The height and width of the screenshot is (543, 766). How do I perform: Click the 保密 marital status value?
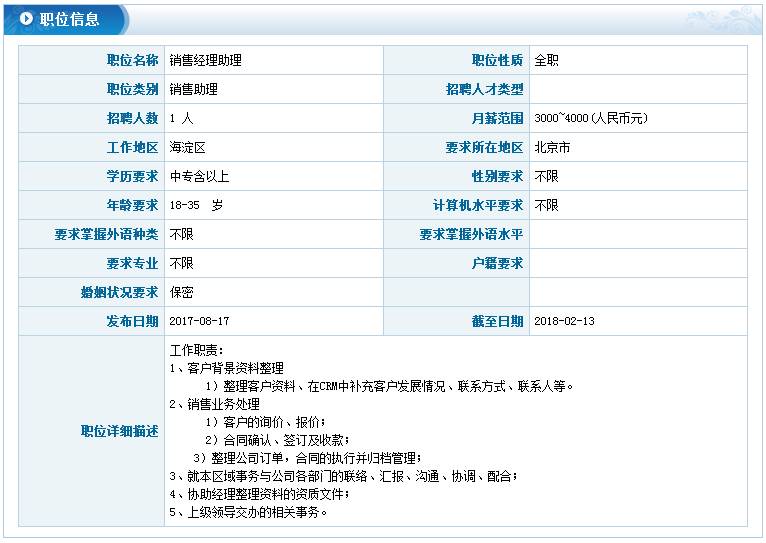(181, 292)
